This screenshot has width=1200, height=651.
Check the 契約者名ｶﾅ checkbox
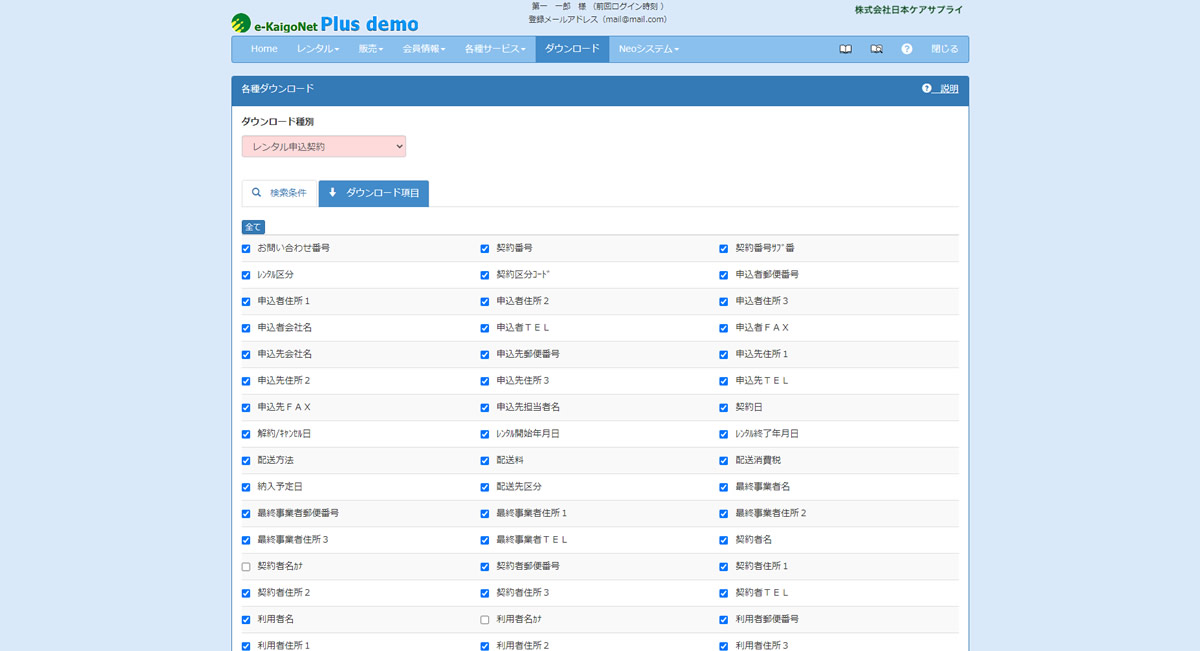(x=246, y=567)
